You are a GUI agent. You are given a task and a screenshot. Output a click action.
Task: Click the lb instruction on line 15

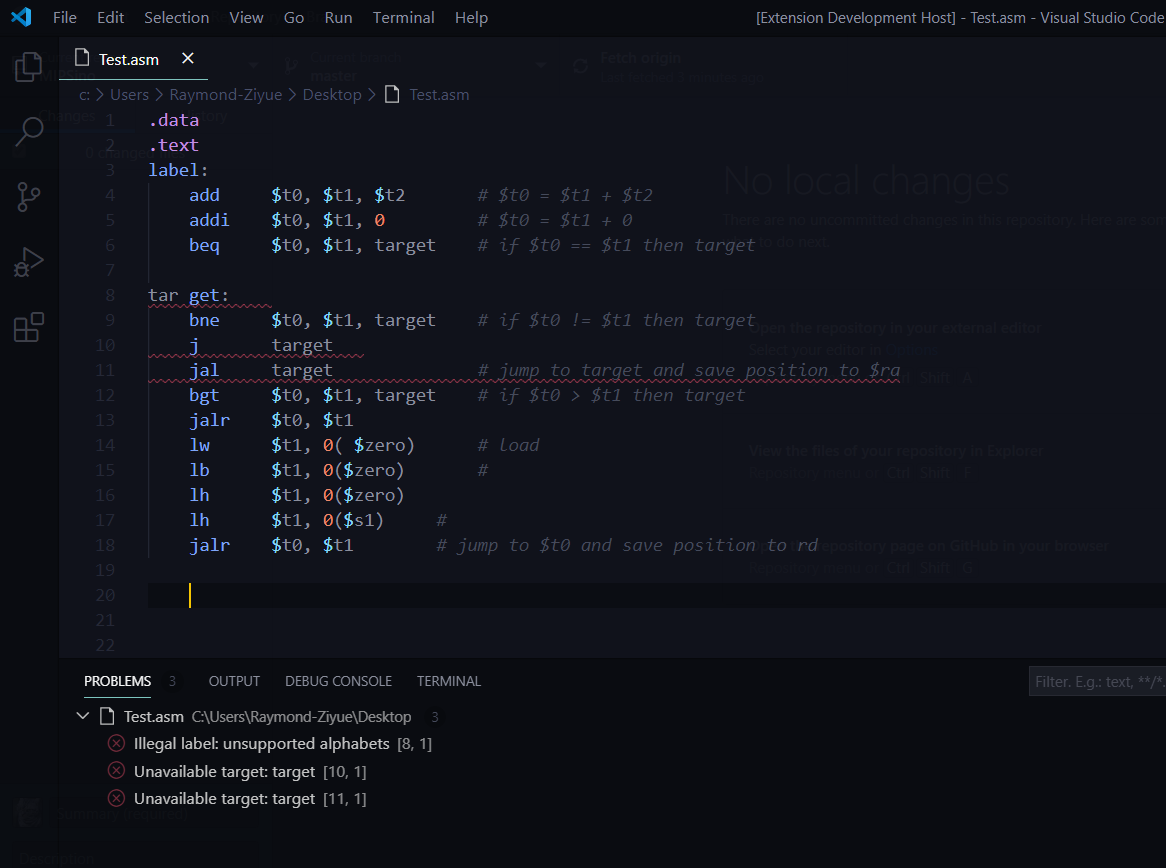coord(199,470)
